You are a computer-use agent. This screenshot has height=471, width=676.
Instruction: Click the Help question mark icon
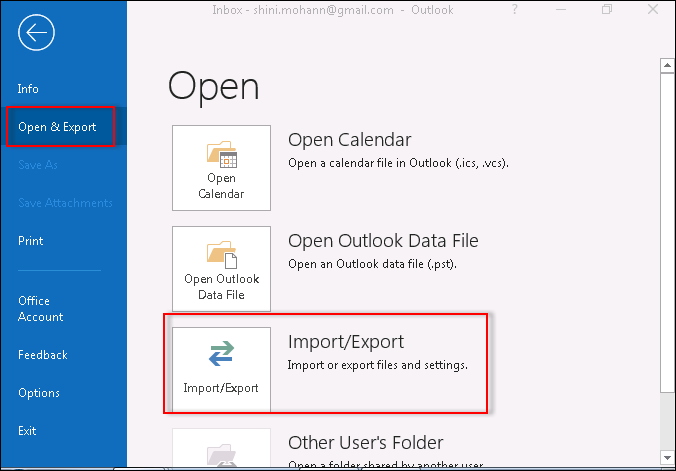pos(514,9)
